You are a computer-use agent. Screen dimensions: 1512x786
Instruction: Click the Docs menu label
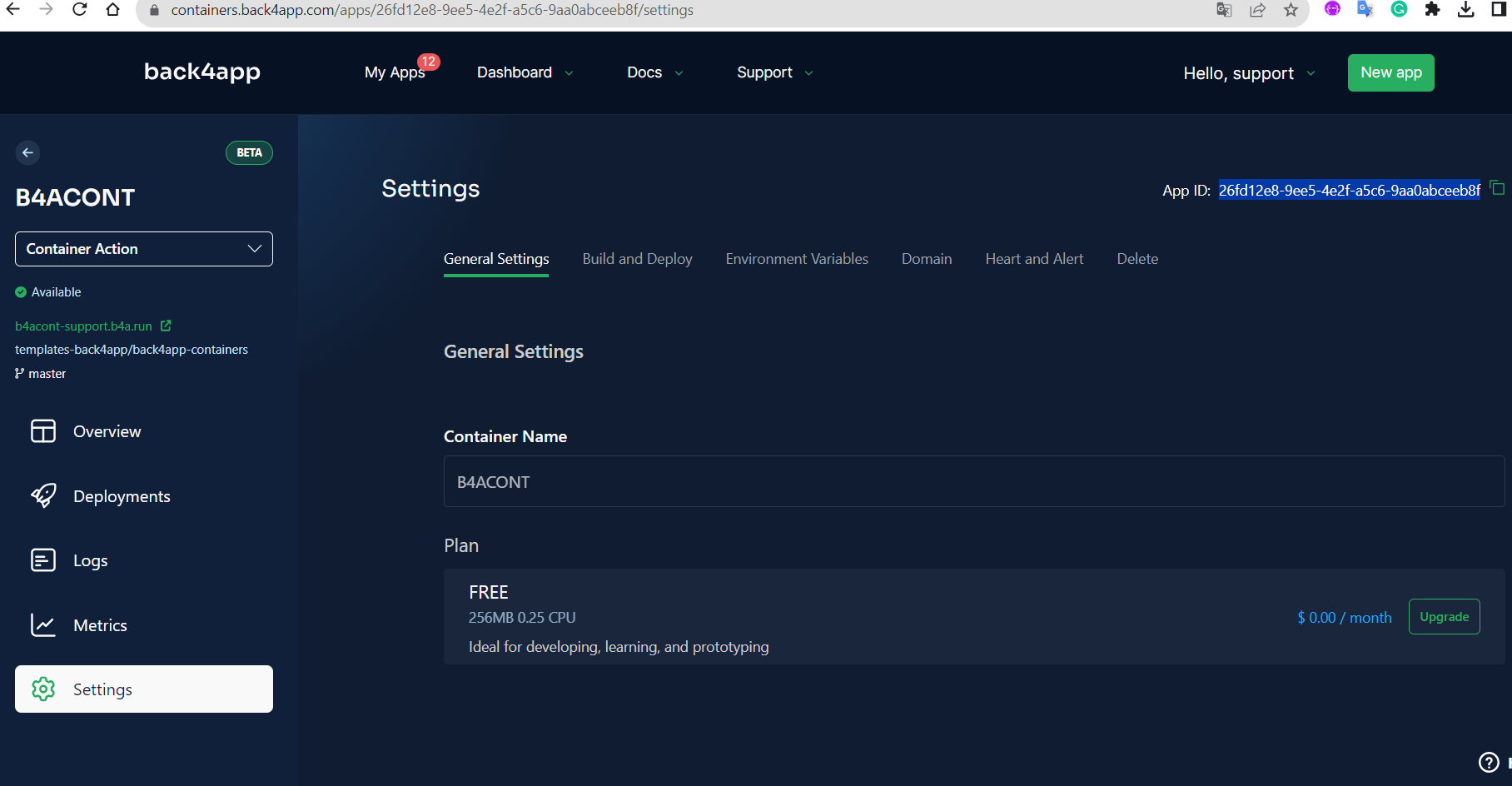(x=644, y=72)
